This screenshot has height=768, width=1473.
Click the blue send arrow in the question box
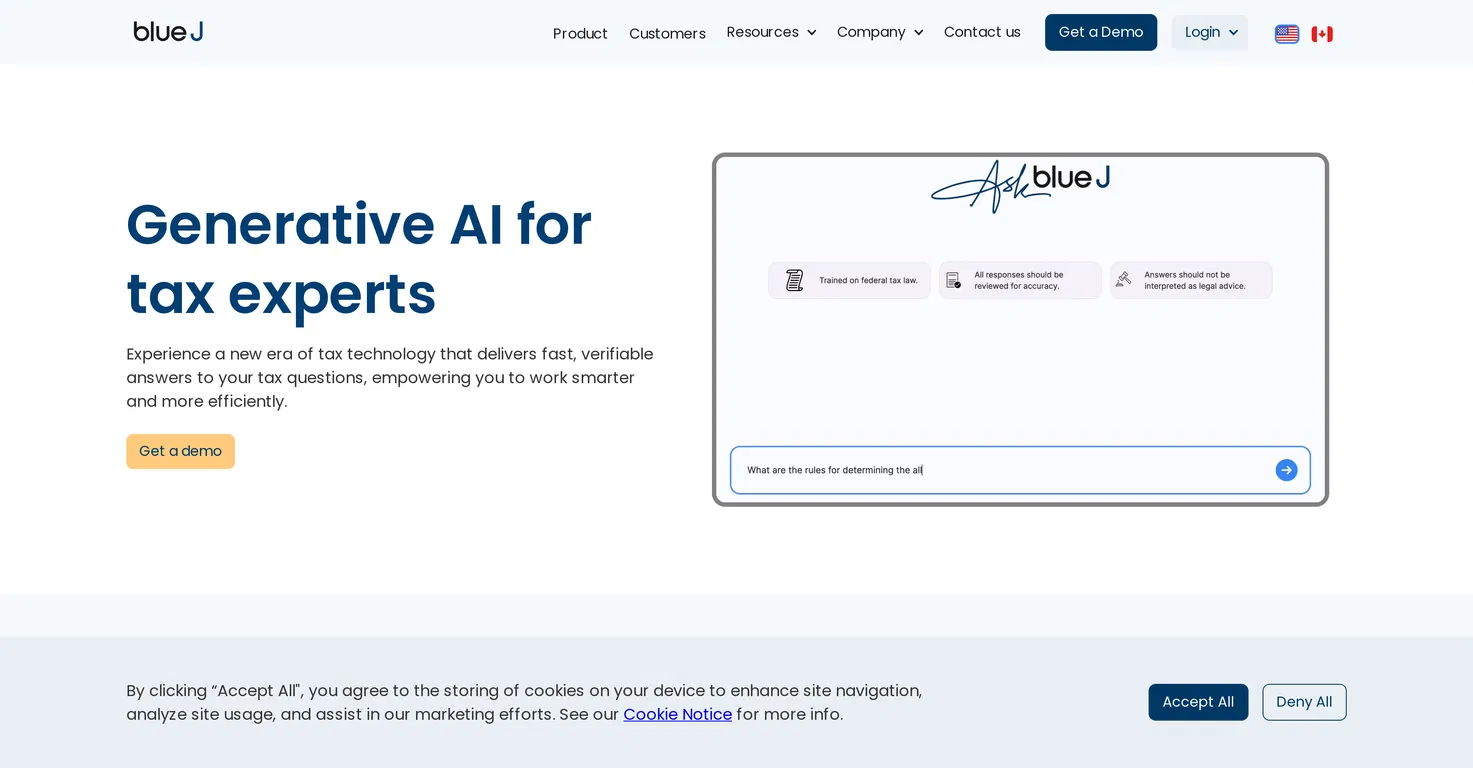point(1286,470)
